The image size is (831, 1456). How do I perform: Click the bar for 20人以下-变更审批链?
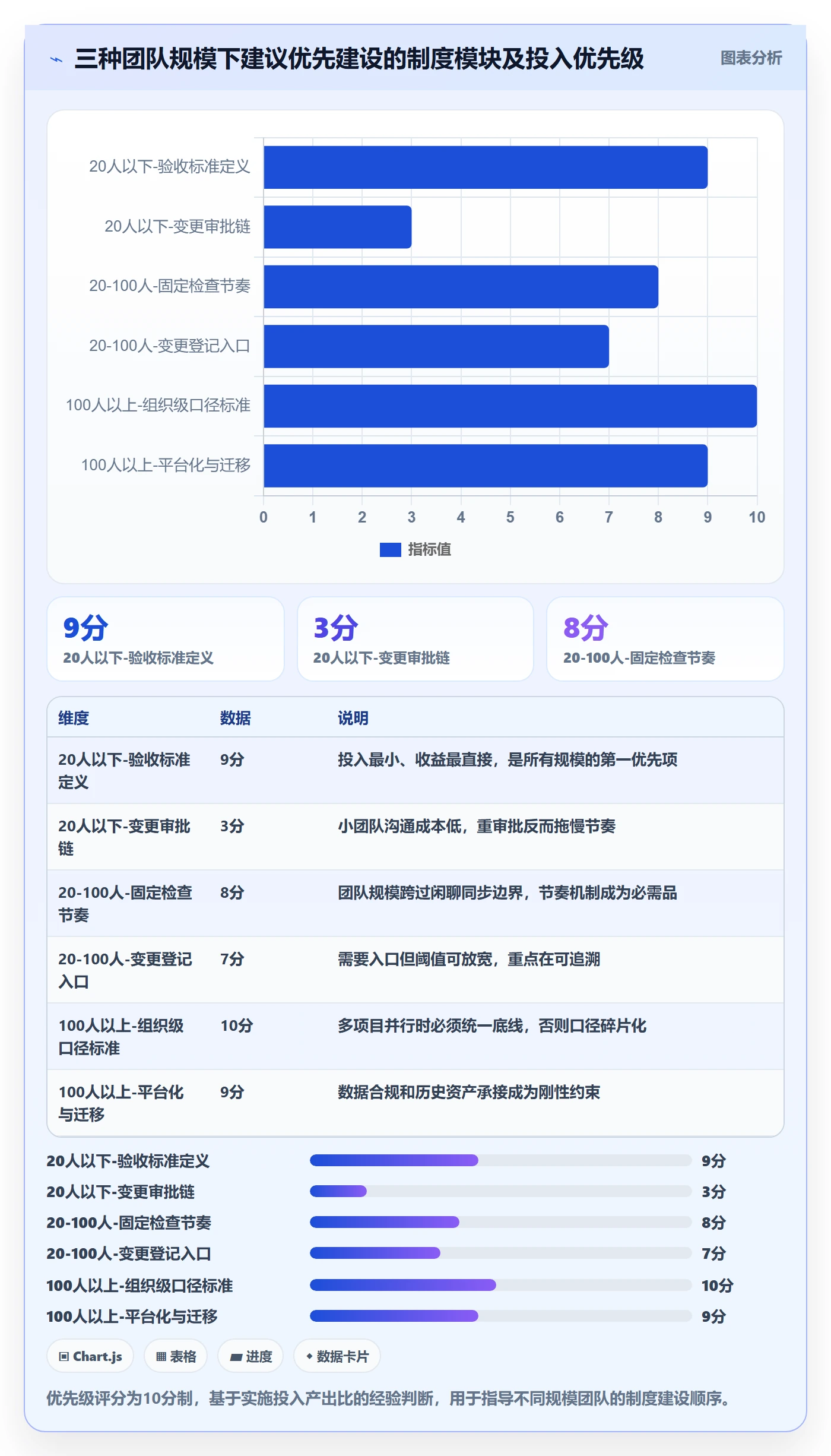pos(338,227)
